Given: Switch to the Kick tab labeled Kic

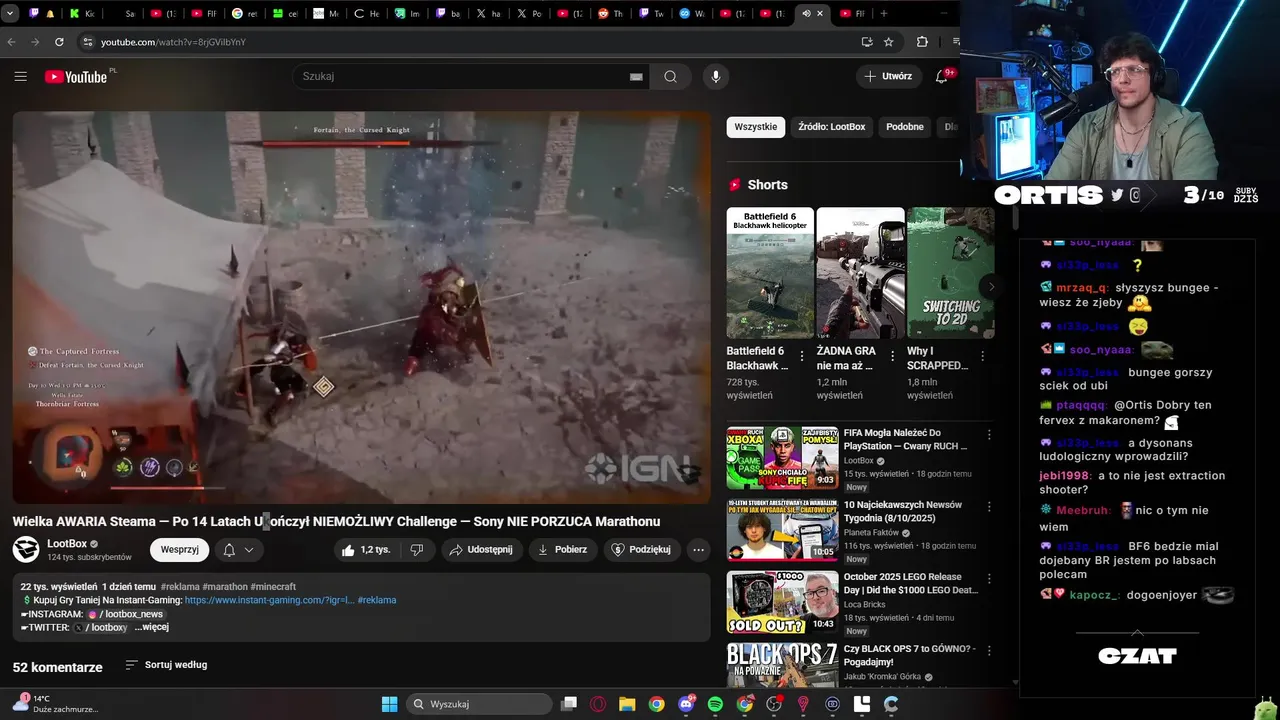Looking at the screenshot, I should coord(83,14).
